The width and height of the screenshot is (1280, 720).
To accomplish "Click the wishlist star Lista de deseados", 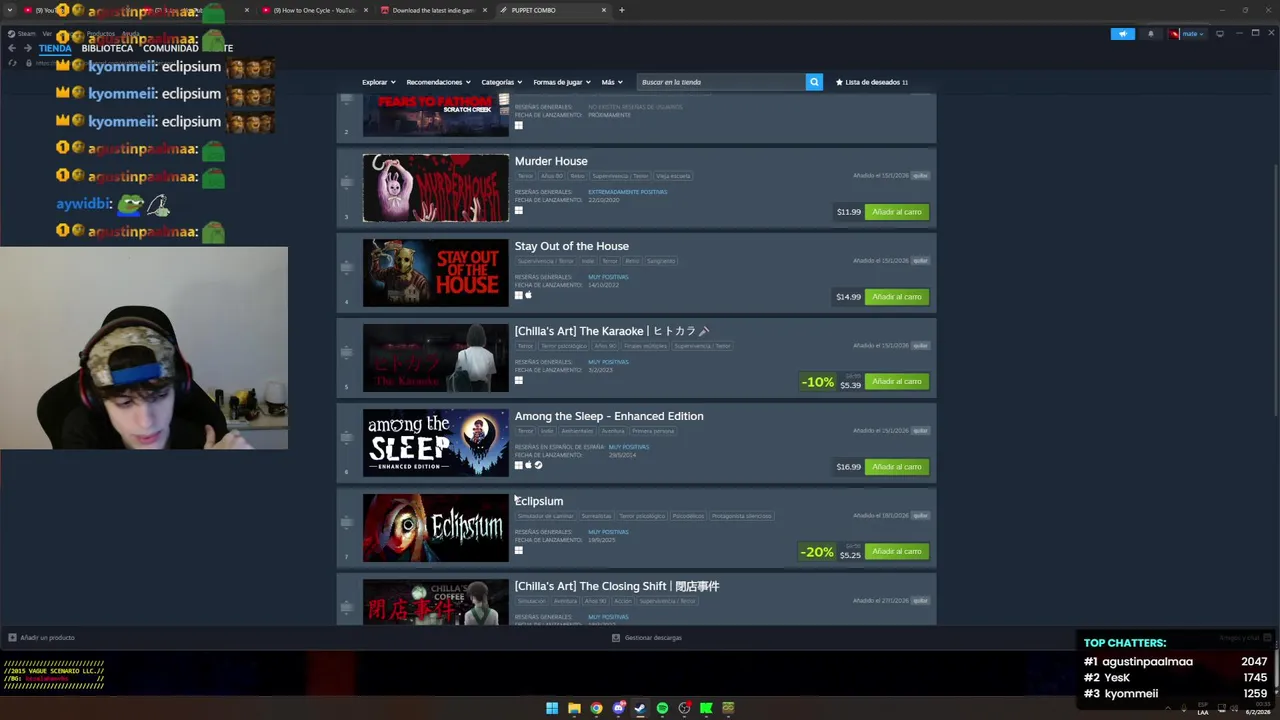I will pyautogui.click(x=872, y=82).
